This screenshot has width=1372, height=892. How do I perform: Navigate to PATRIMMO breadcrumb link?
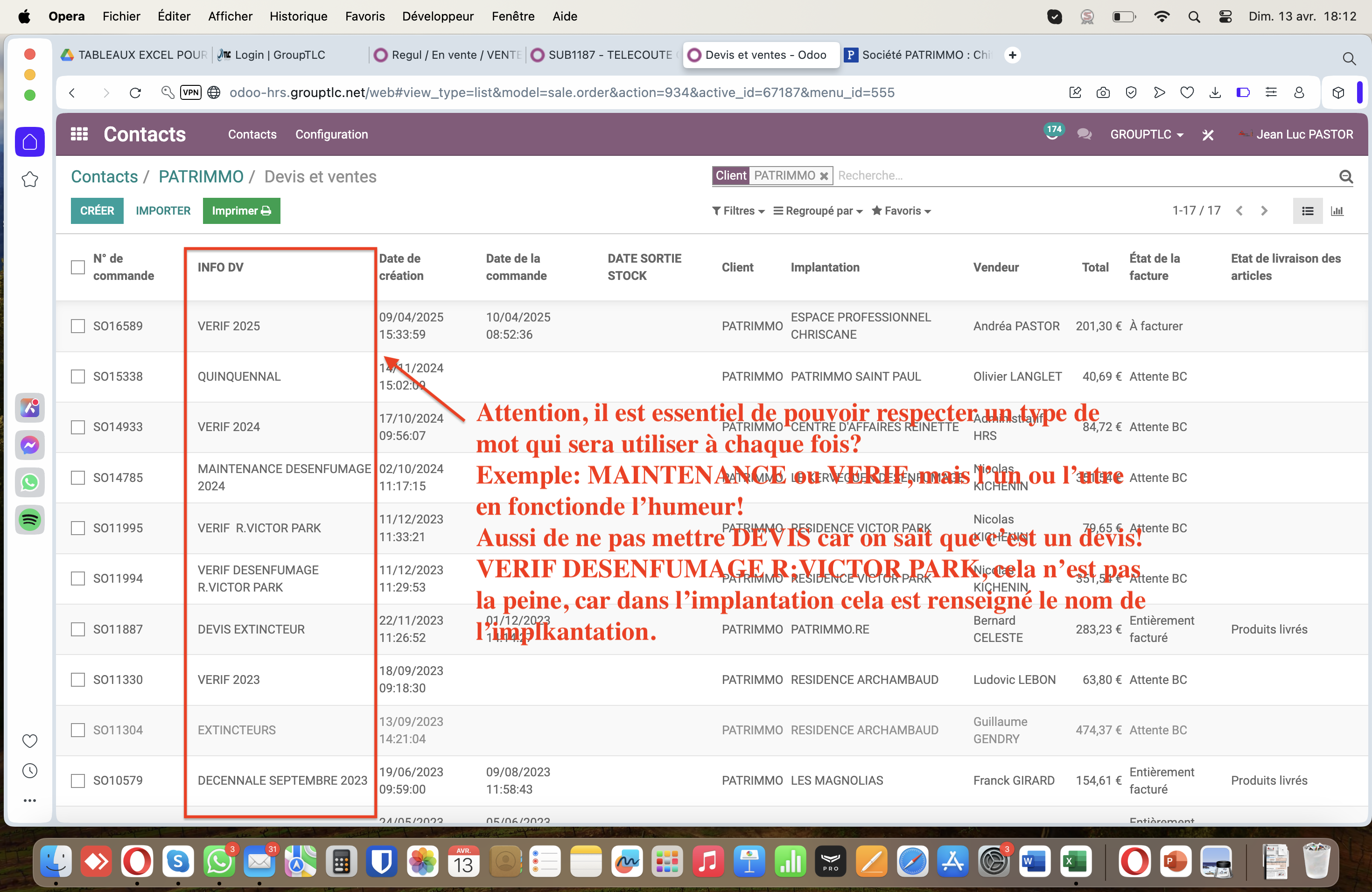(x=201, y=176)
